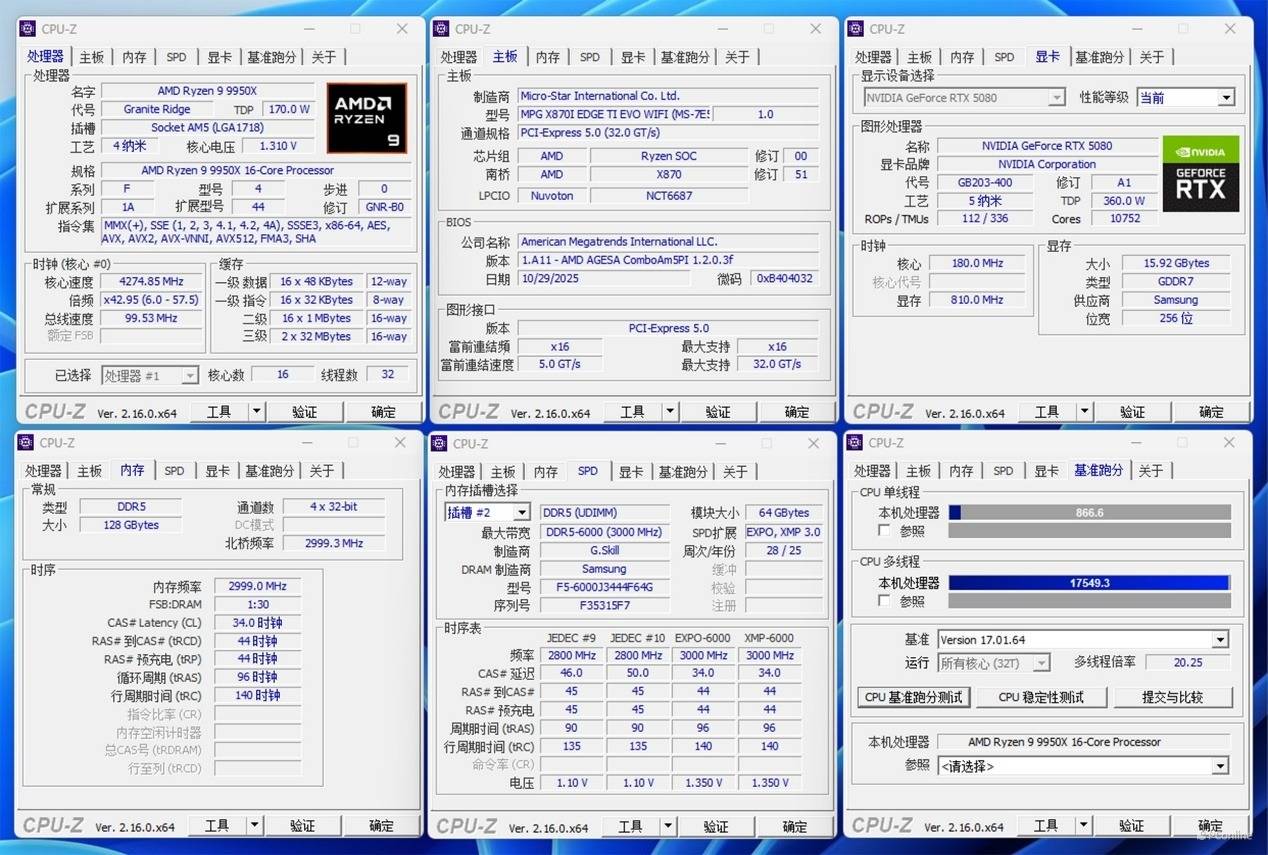Open 工具 dropdown arrow in processor window
This screenshot has width=1268, height=855.
click(256, 411)
